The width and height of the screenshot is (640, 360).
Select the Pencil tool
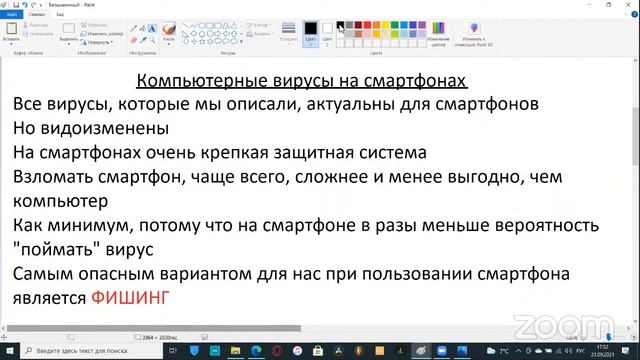133,29
